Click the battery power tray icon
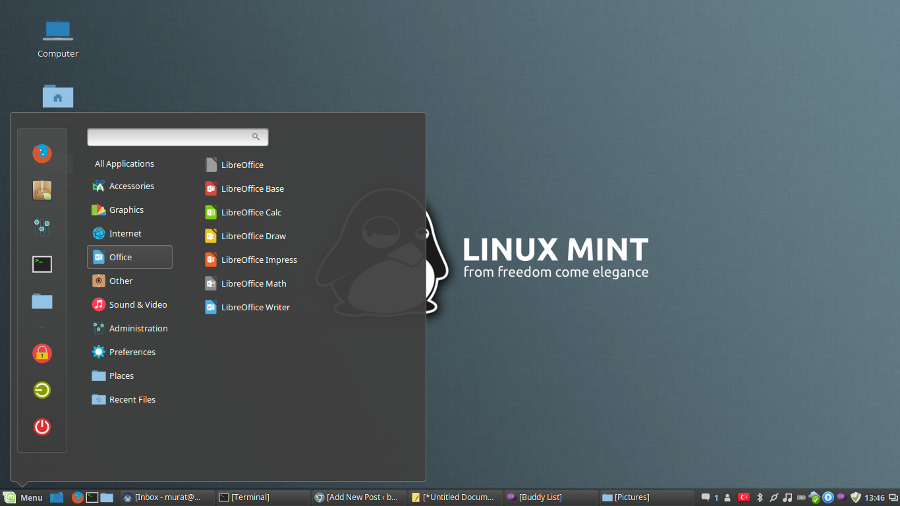 (801, 497)
